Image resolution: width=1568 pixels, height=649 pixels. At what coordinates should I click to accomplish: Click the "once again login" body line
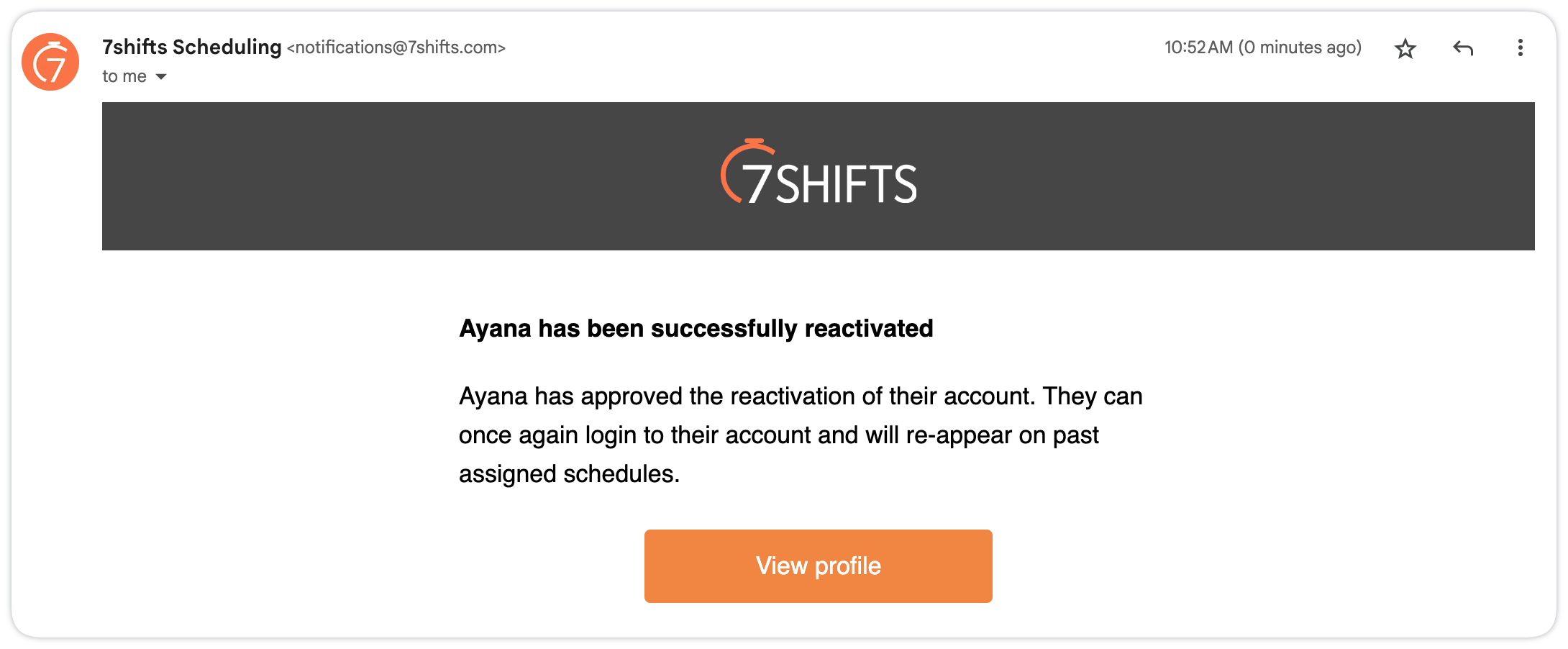pyautogui.click(x=778, y=435)
